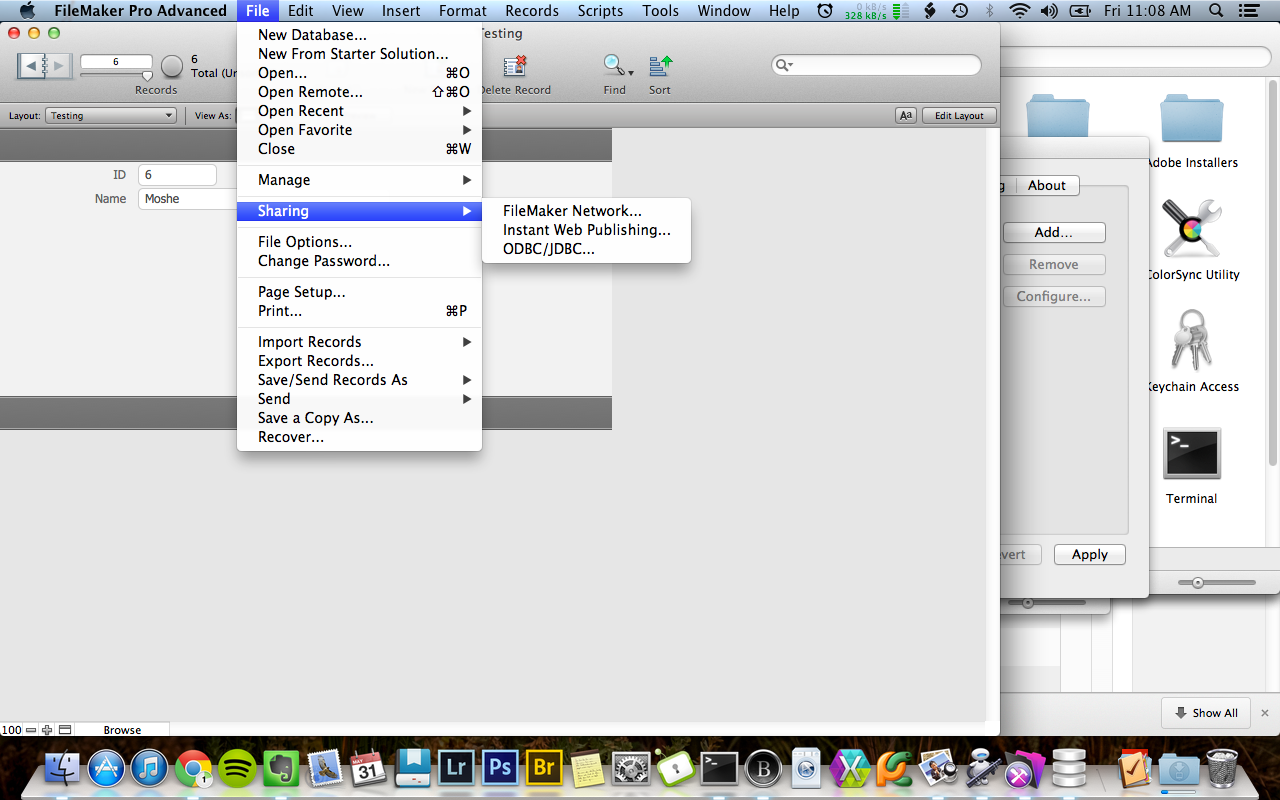Open Finder from the Dock
1280x800 pixels.
(x=63, y=768)
